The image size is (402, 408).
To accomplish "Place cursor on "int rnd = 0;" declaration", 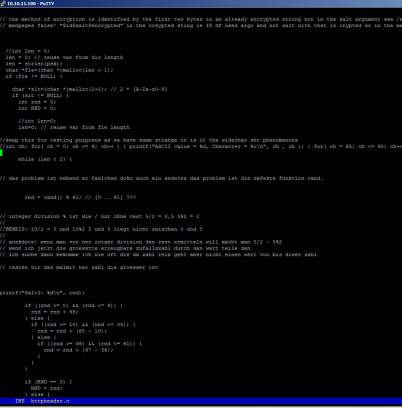I will tap(37, 102).
